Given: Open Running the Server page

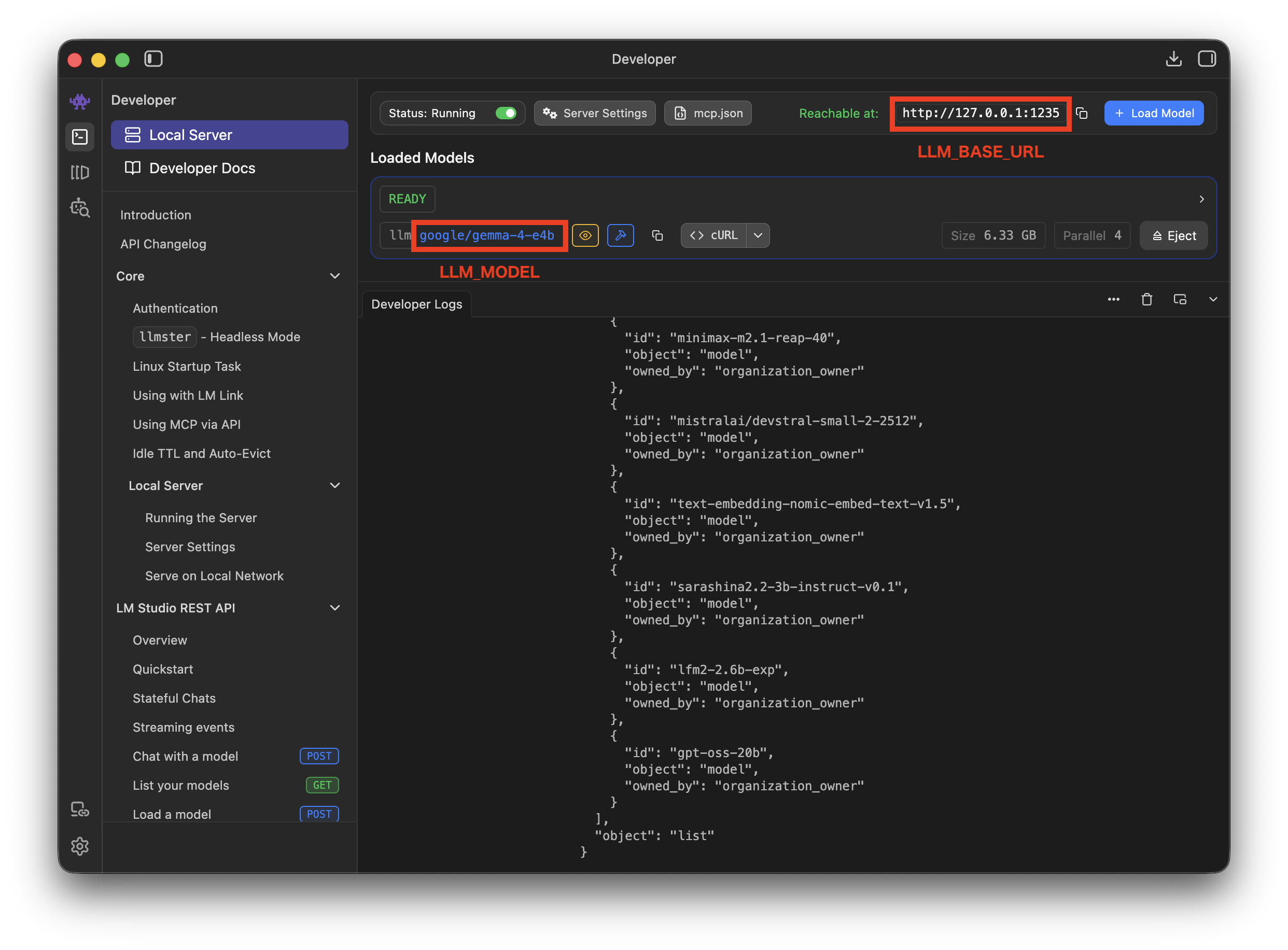Looking at the screenshot, I should tap(201, 518).
